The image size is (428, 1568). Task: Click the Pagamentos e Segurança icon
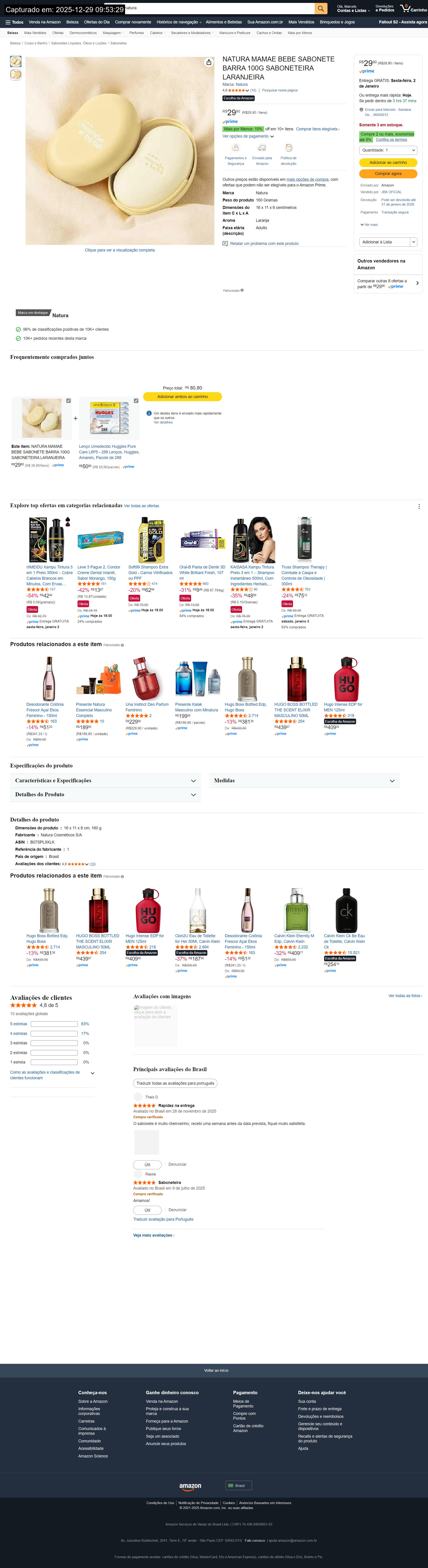coord(235,148)
